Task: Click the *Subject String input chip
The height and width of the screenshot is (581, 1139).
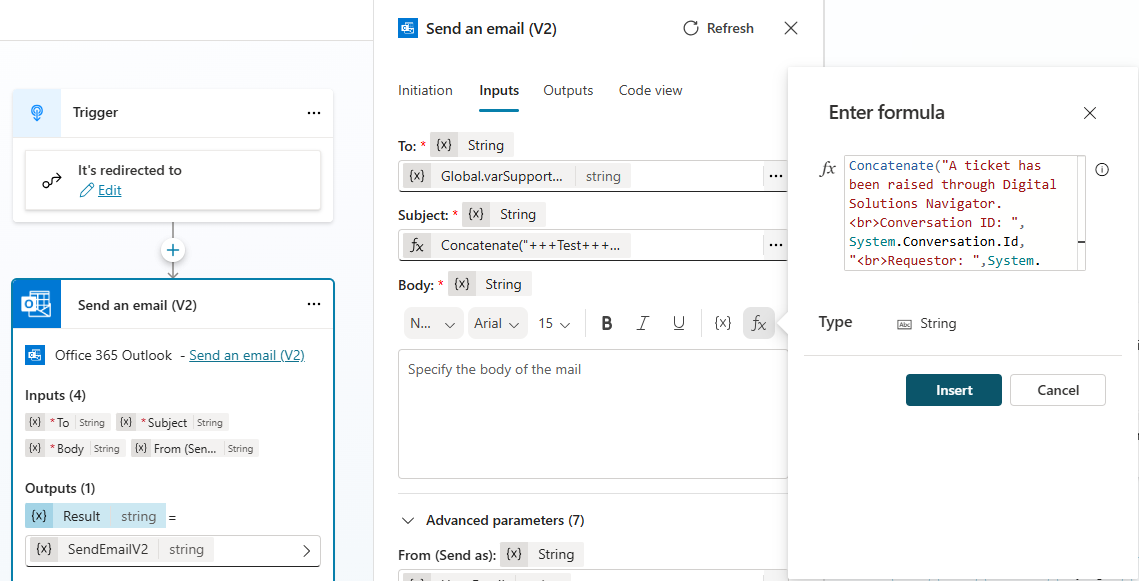Action: click(x=172, y=422)
